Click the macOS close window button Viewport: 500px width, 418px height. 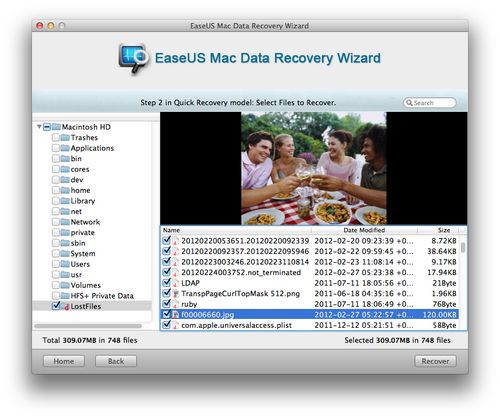40,26
